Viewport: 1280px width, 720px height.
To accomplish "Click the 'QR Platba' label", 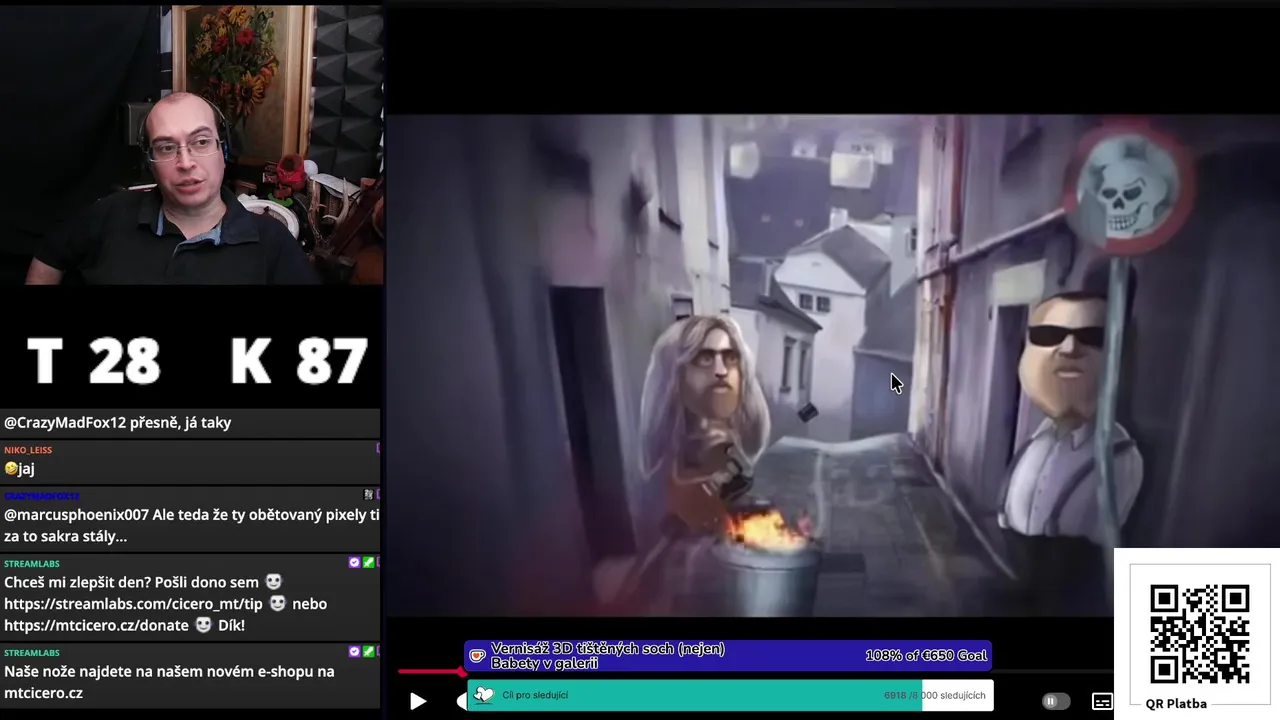I will click(x=1176, y=704).
